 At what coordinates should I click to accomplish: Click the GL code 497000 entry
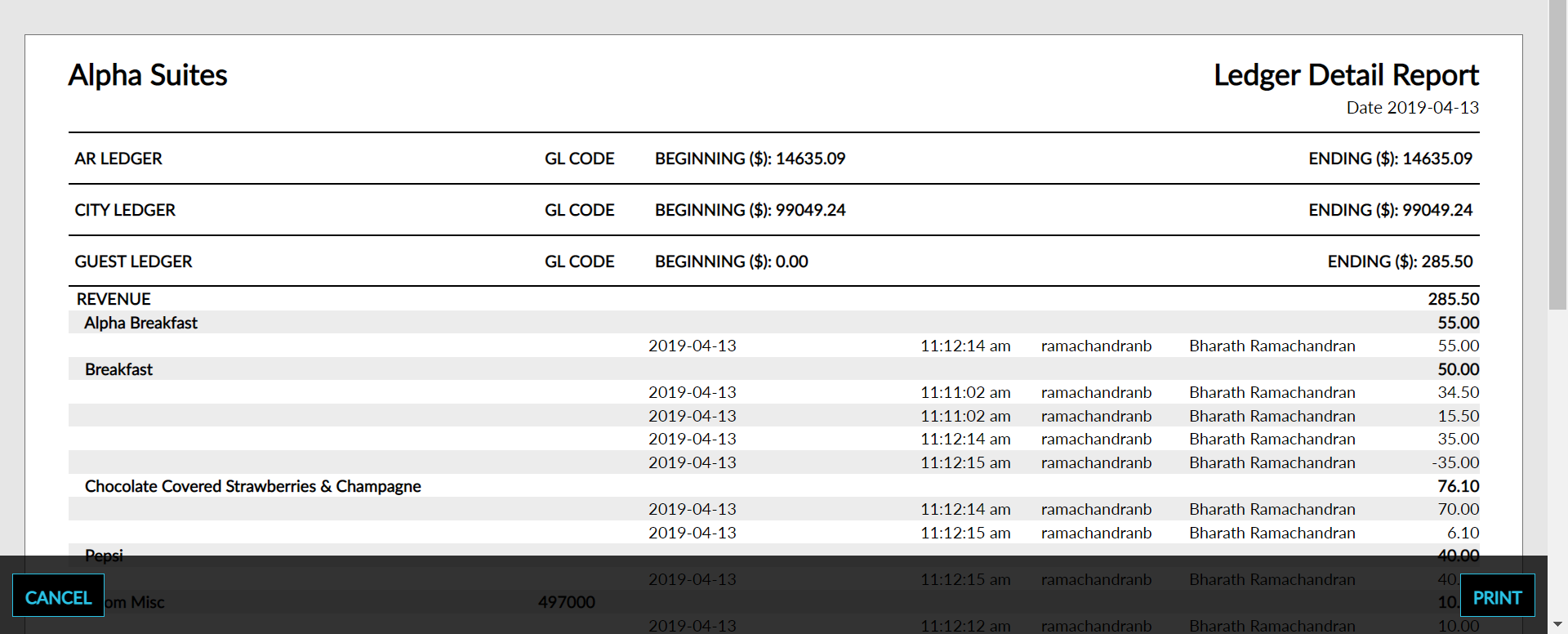567,603
